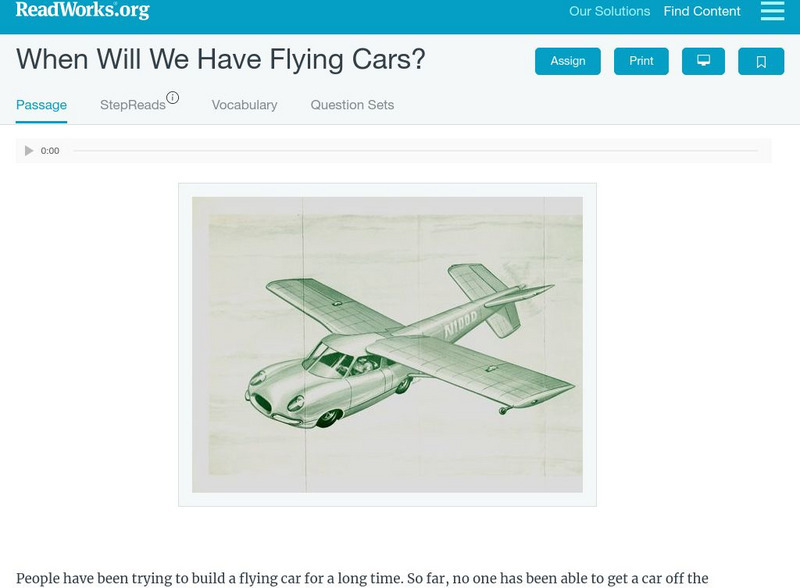800x588 pixels.
Task: Seek along the audio progress bar
Action: 415,151
